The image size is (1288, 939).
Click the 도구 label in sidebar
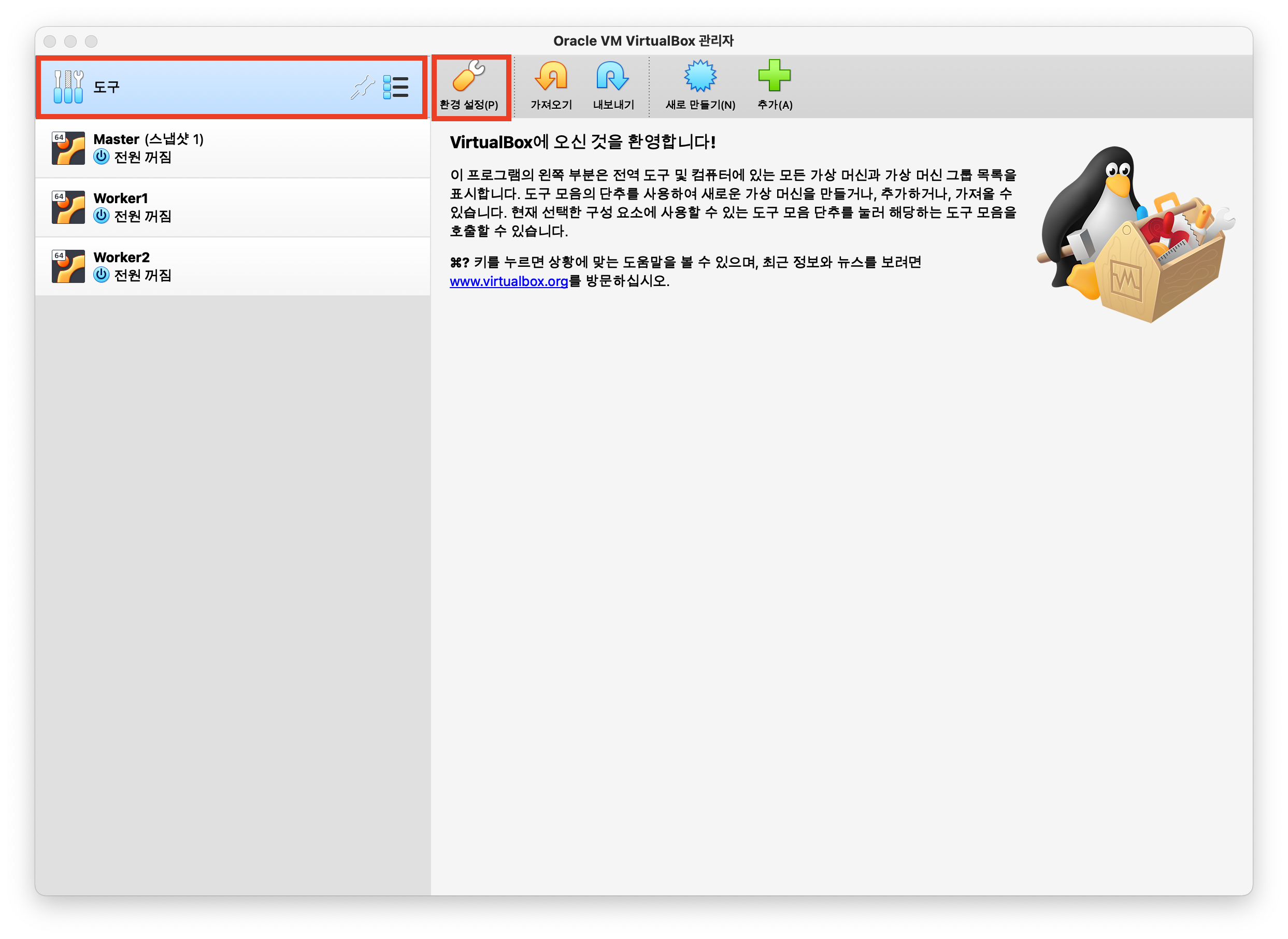pos(106,88)
